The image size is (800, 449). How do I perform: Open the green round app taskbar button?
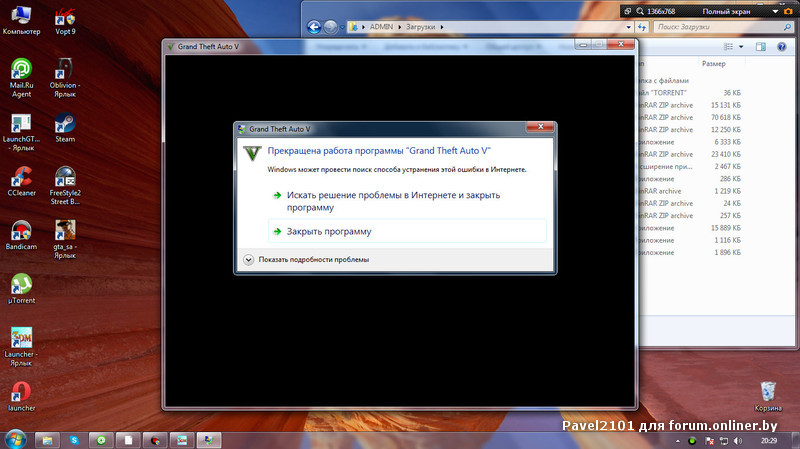101,440
